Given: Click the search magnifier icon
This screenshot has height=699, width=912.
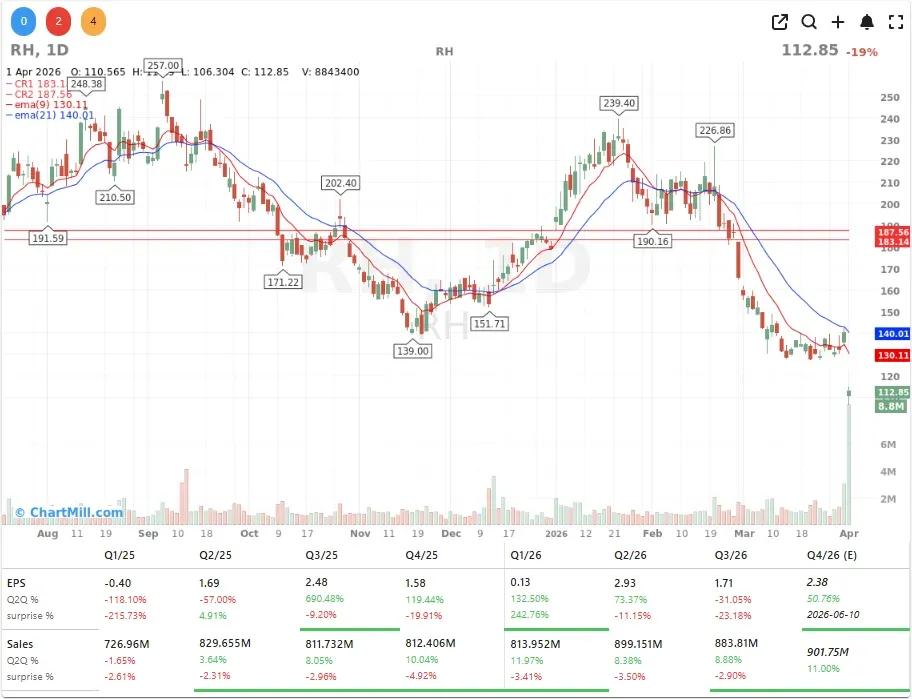Looking at the screenshot, I should pos(809,21).
